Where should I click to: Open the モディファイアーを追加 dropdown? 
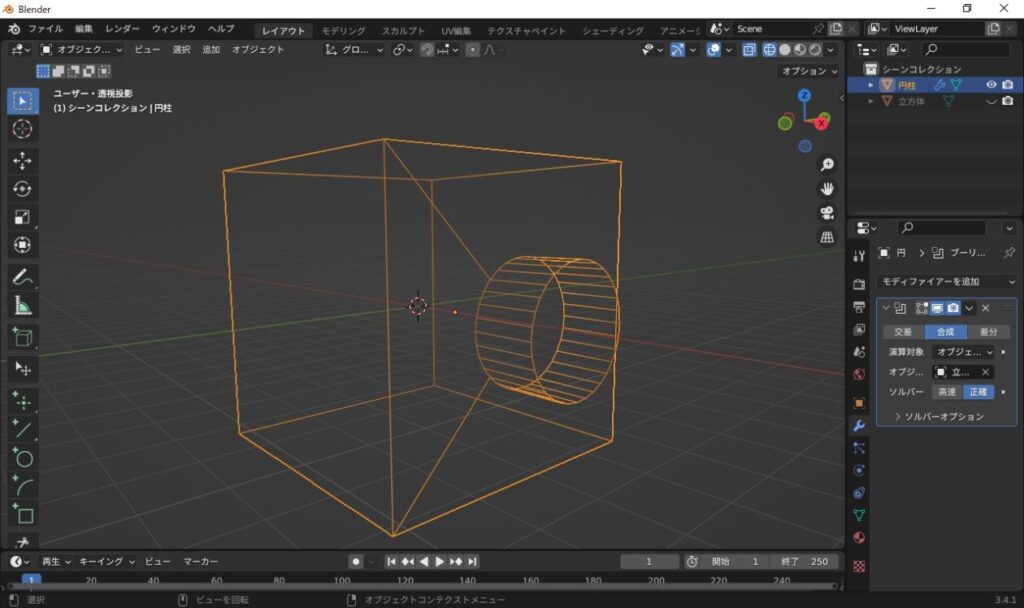pyautogui.click(x=946, y=282)
